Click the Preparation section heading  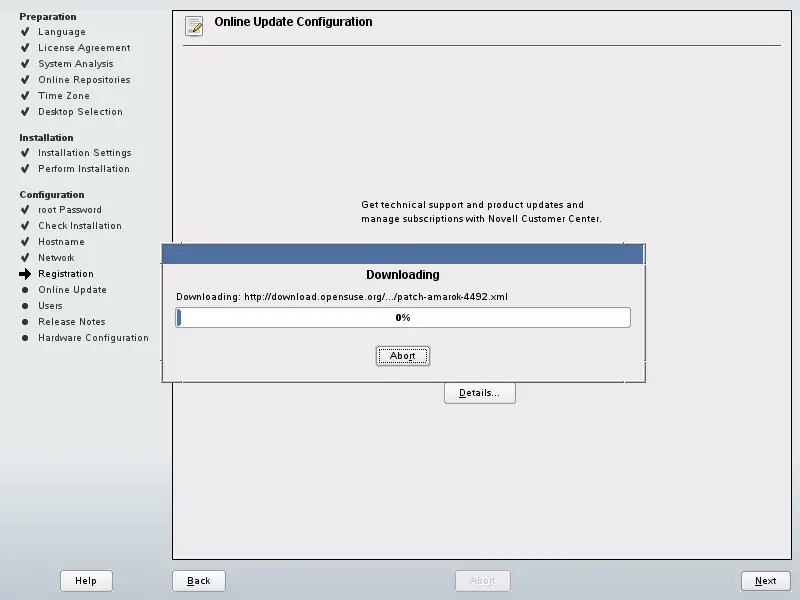(x=48, y=16)
